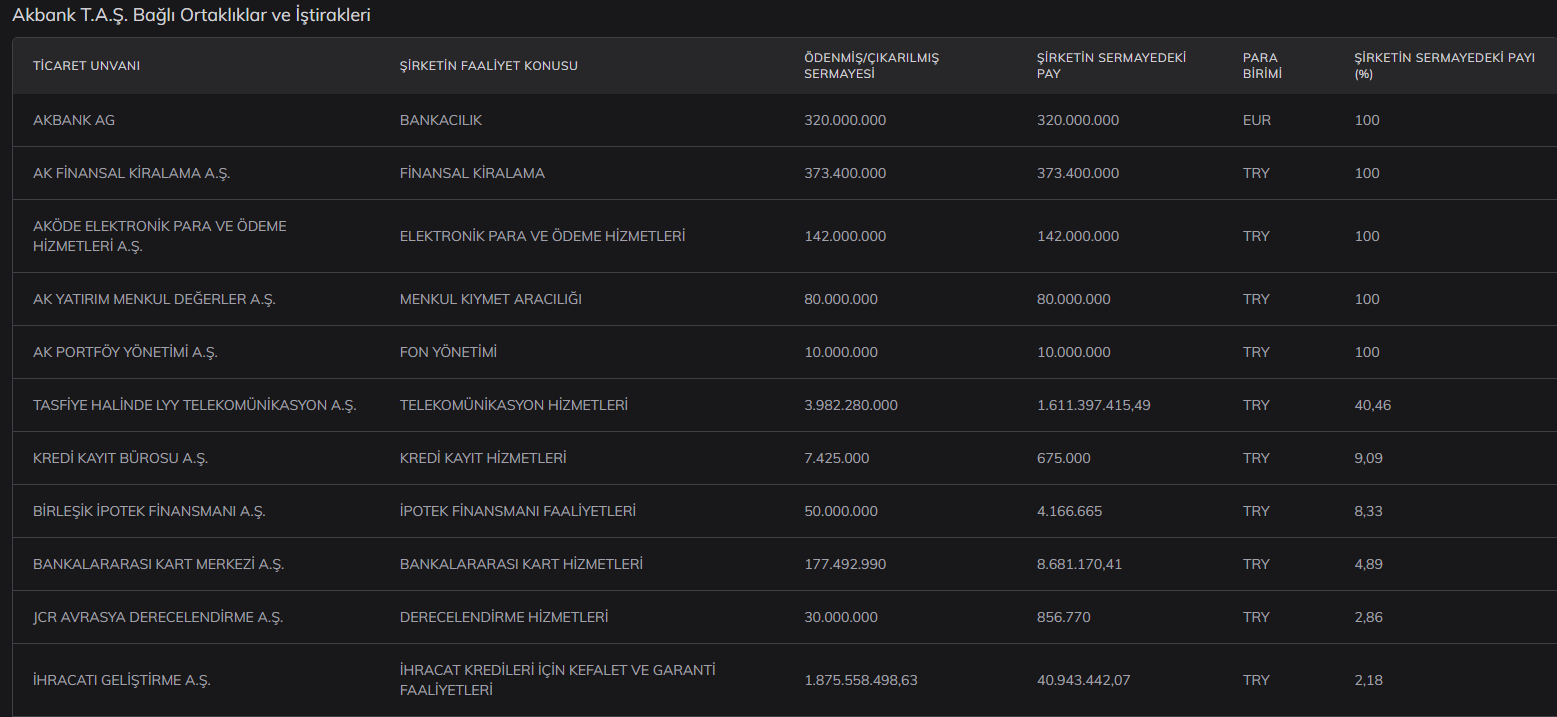This screenshot has width=1557, height=717.
Task: Click the capital value 177.492.990
Action: pos(846,564)
